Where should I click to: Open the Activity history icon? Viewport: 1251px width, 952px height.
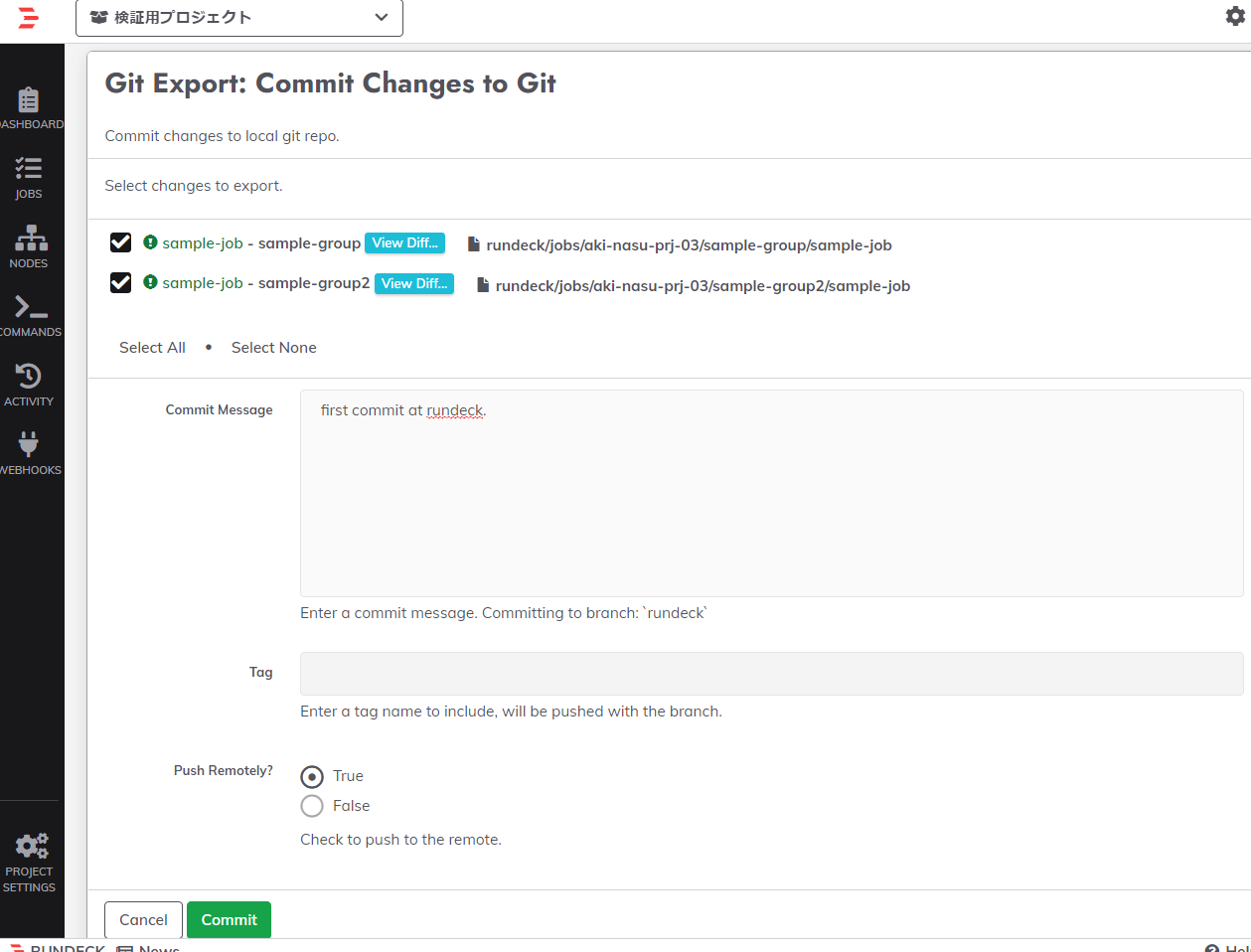[x=29, y=377]
